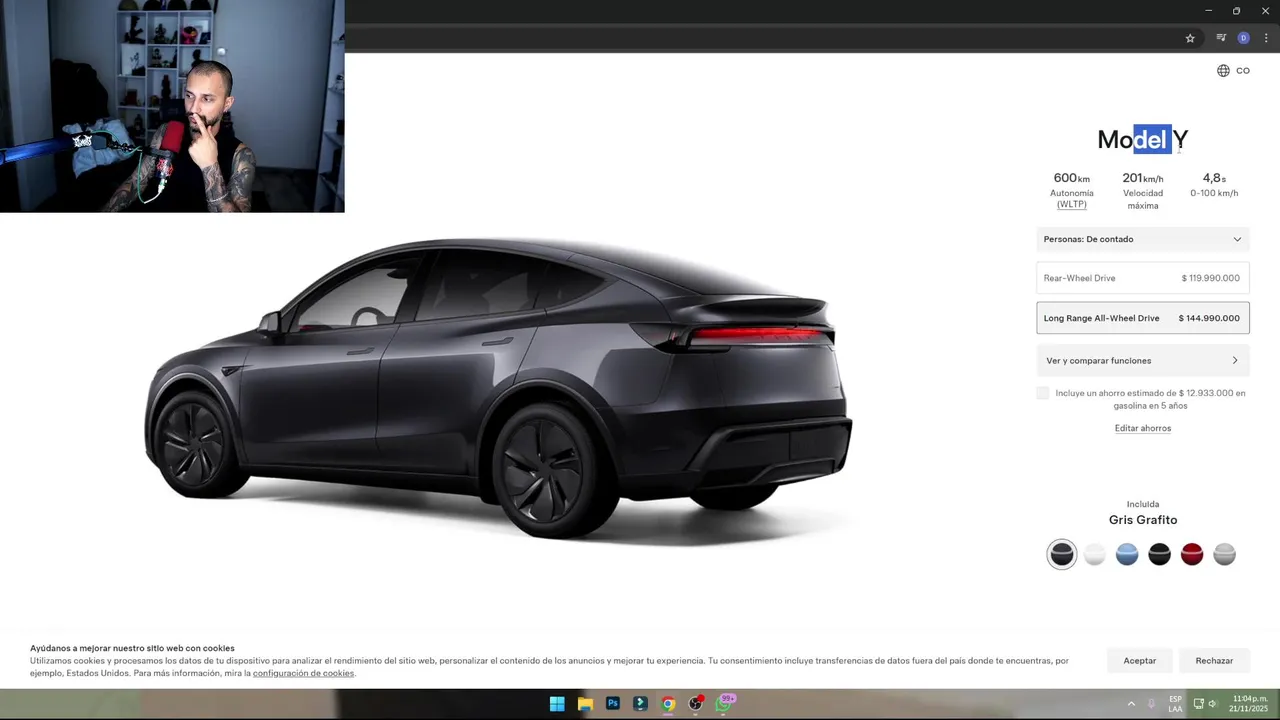Open the clock and date panel
The image size is (1280, 720).
1249,704
